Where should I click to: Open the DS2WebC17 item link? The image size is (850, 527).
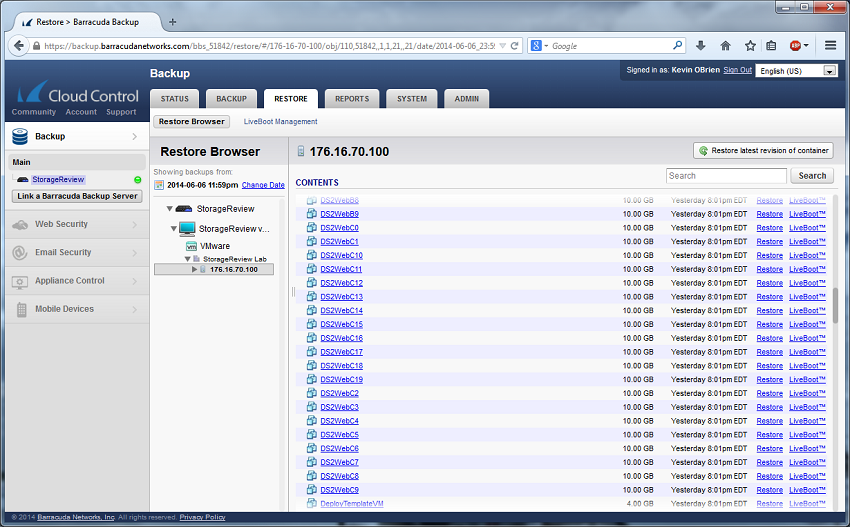pos(342,352)
